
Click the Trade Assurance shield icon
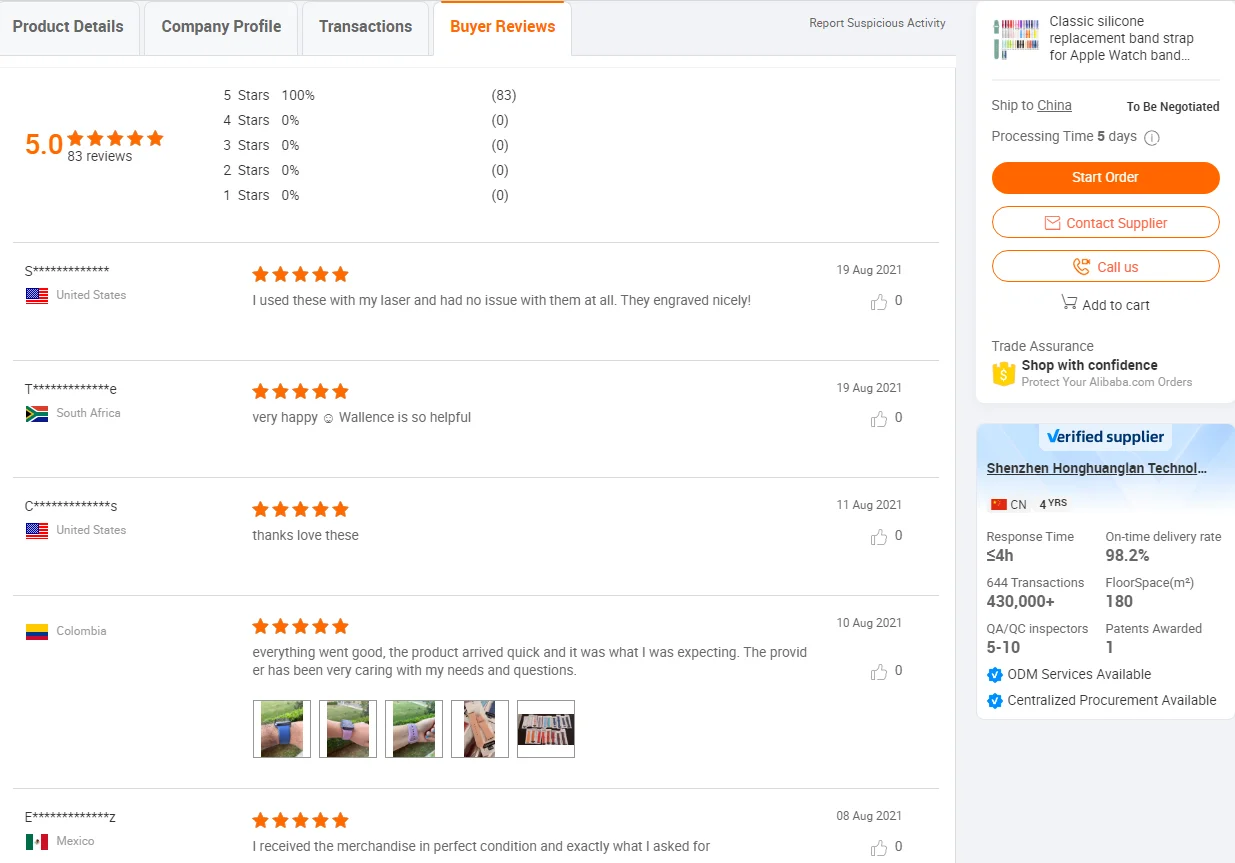coord(1003,373)
